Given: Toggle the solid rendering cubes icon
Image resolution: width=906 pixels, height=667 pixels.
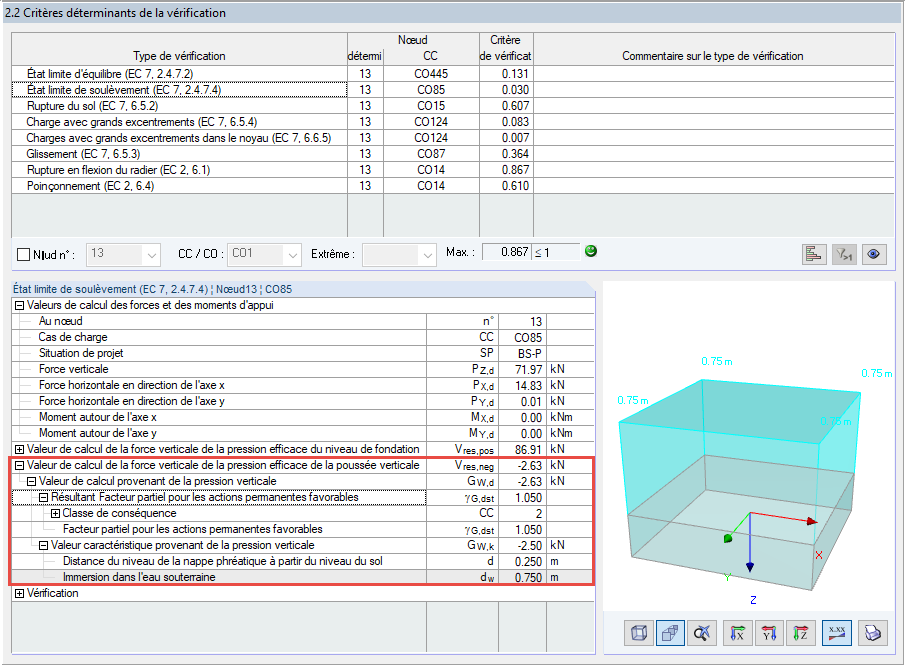Looking at the screenshot, I should coord(670,633).
